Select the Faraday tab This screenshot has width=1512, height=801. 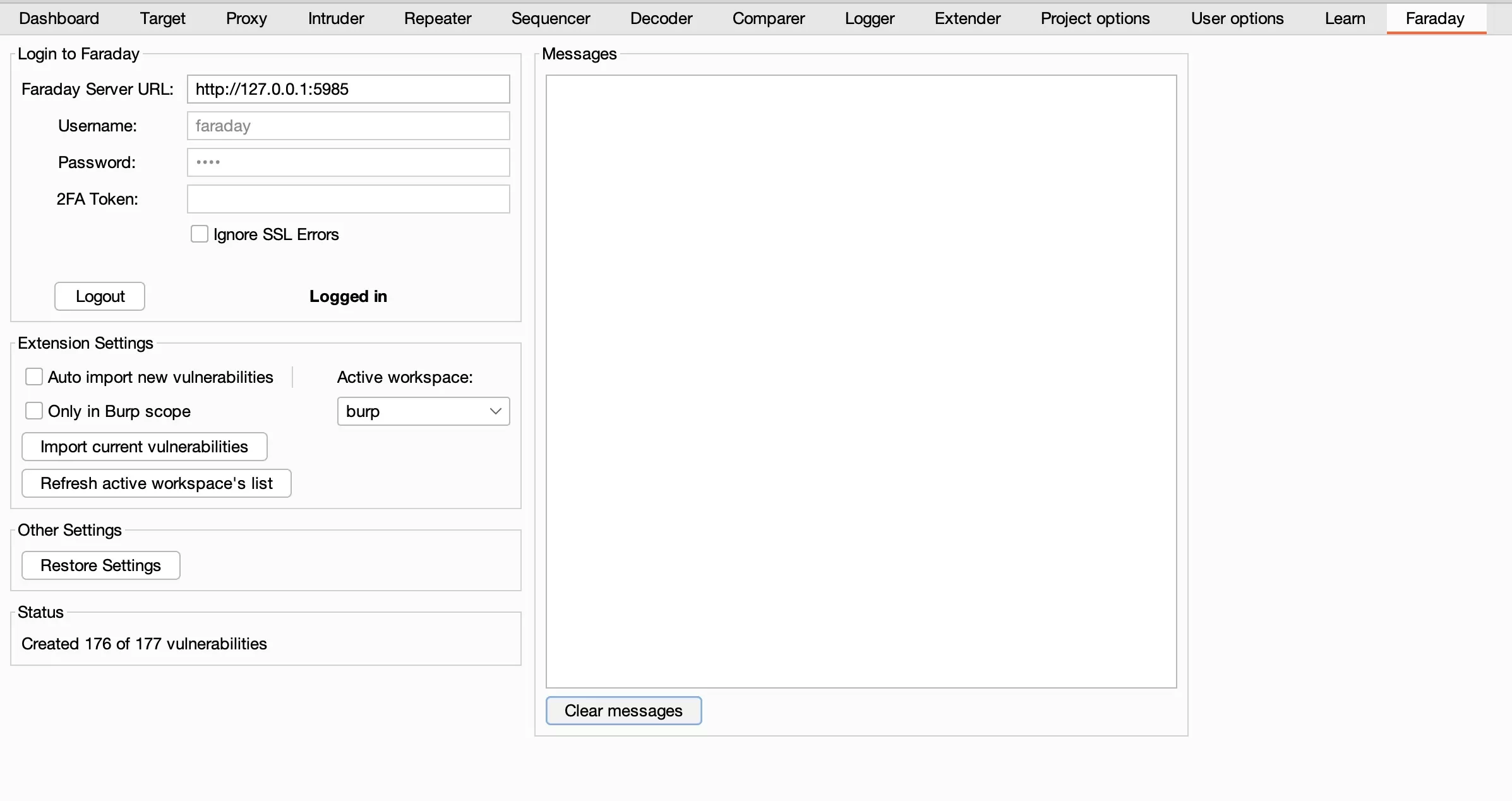coord(1435,18)
